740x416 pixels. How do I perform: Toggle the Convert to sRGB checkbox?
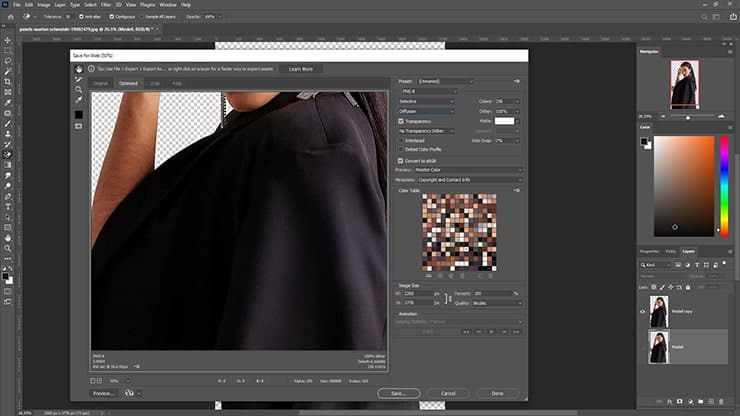401,159
